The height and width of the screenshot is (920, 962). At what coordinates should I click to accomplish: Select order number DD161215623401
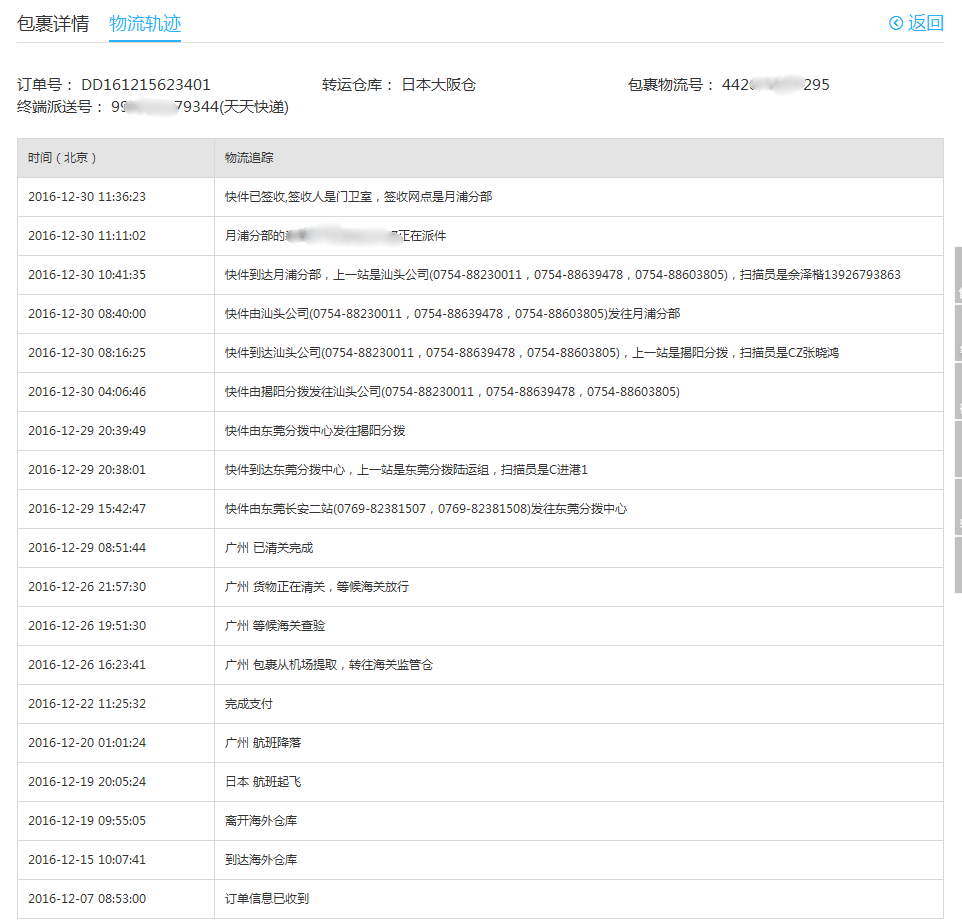[146, 85]
